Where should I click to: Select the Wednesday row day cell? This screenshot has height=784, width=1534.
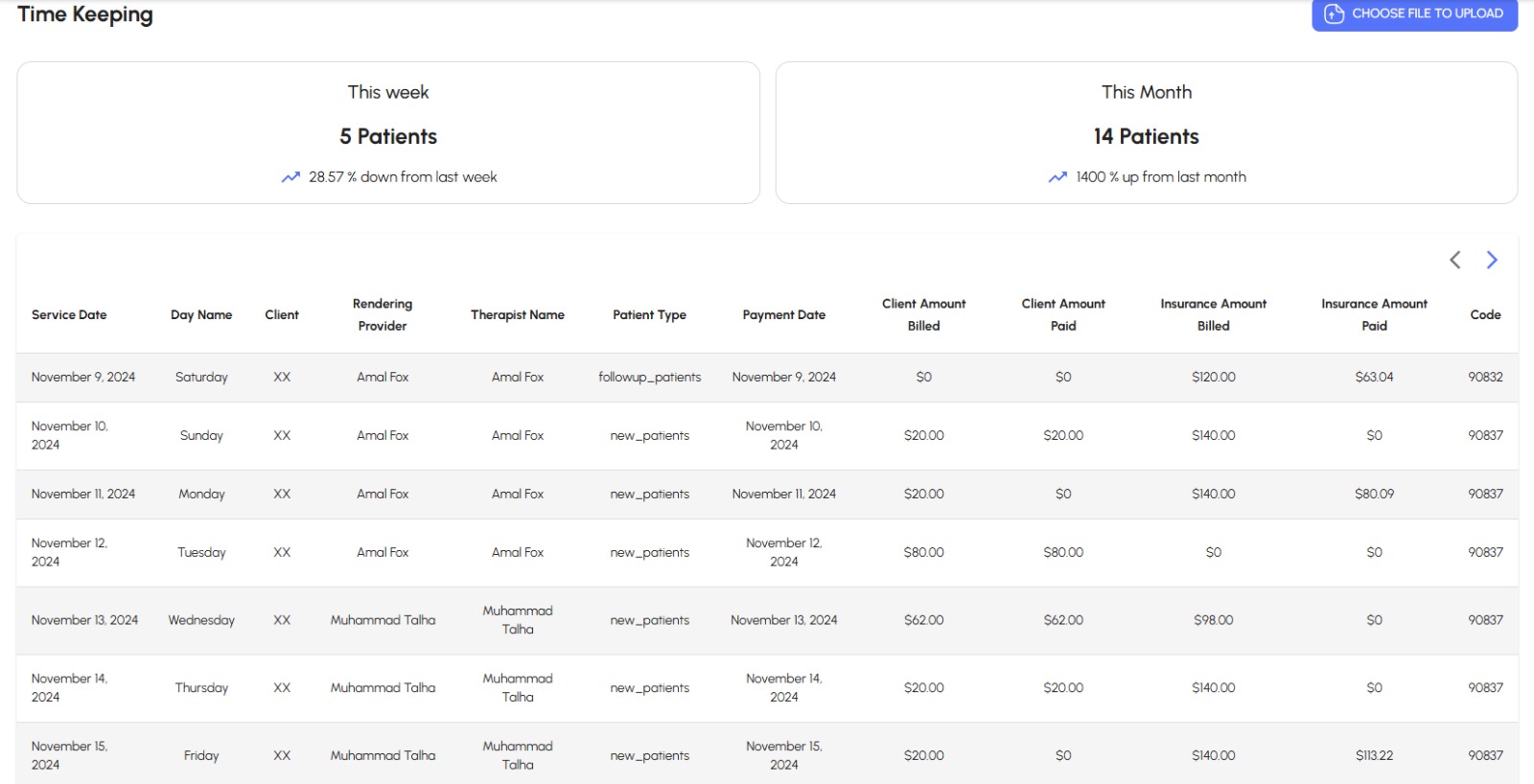201,620
